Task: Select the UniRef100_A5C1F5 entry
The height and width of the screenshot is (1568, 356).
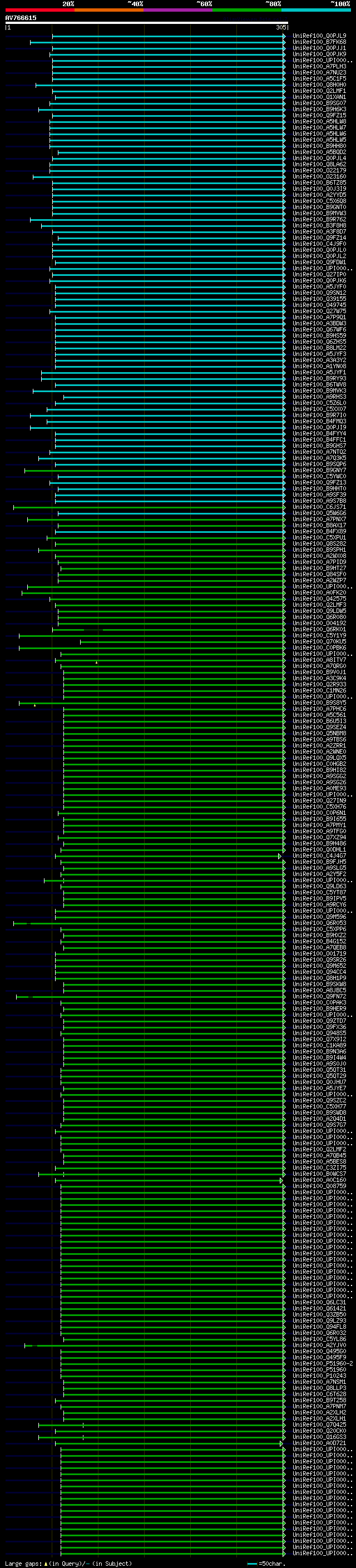Action: (x=319, y=78)
